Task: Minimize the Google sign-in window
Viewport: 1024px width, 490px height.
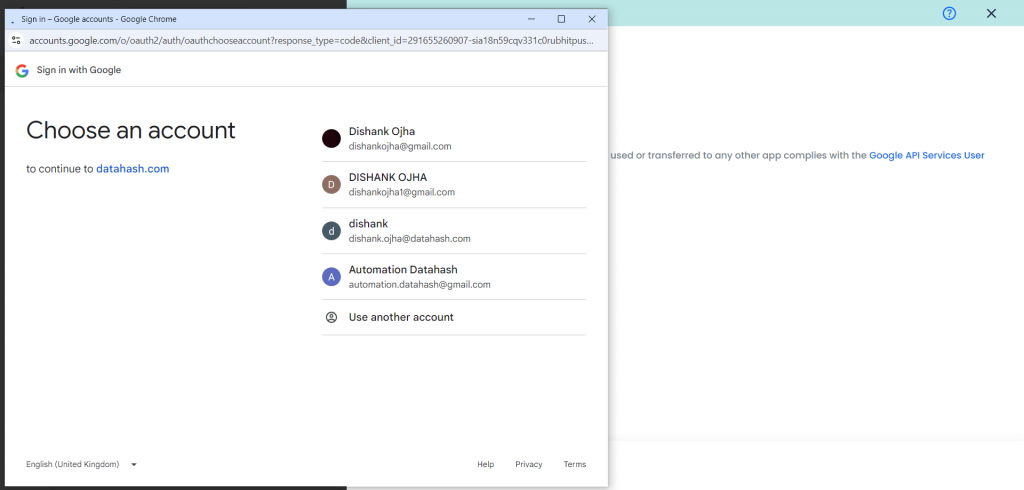Action: pos(532,19)
